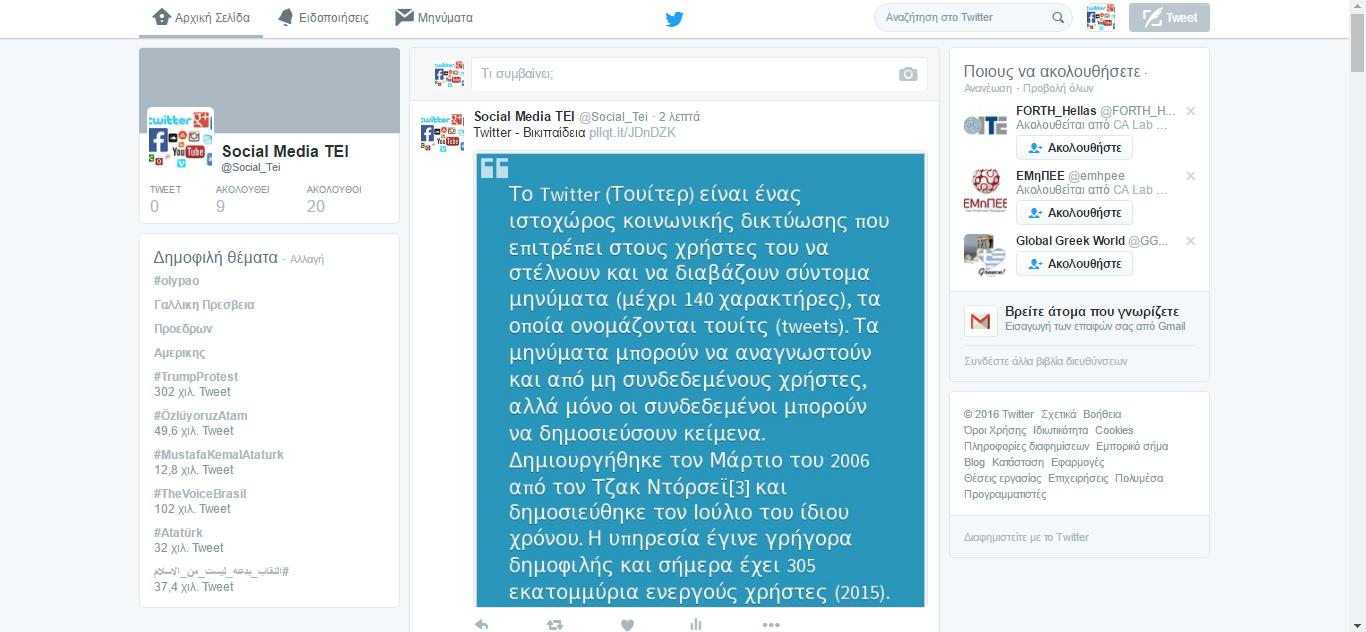The width and height of the screenshot is (1366, 632).
Task: Open Social Media TEI profile name in sidebar
Action: [x=285, y=151]
